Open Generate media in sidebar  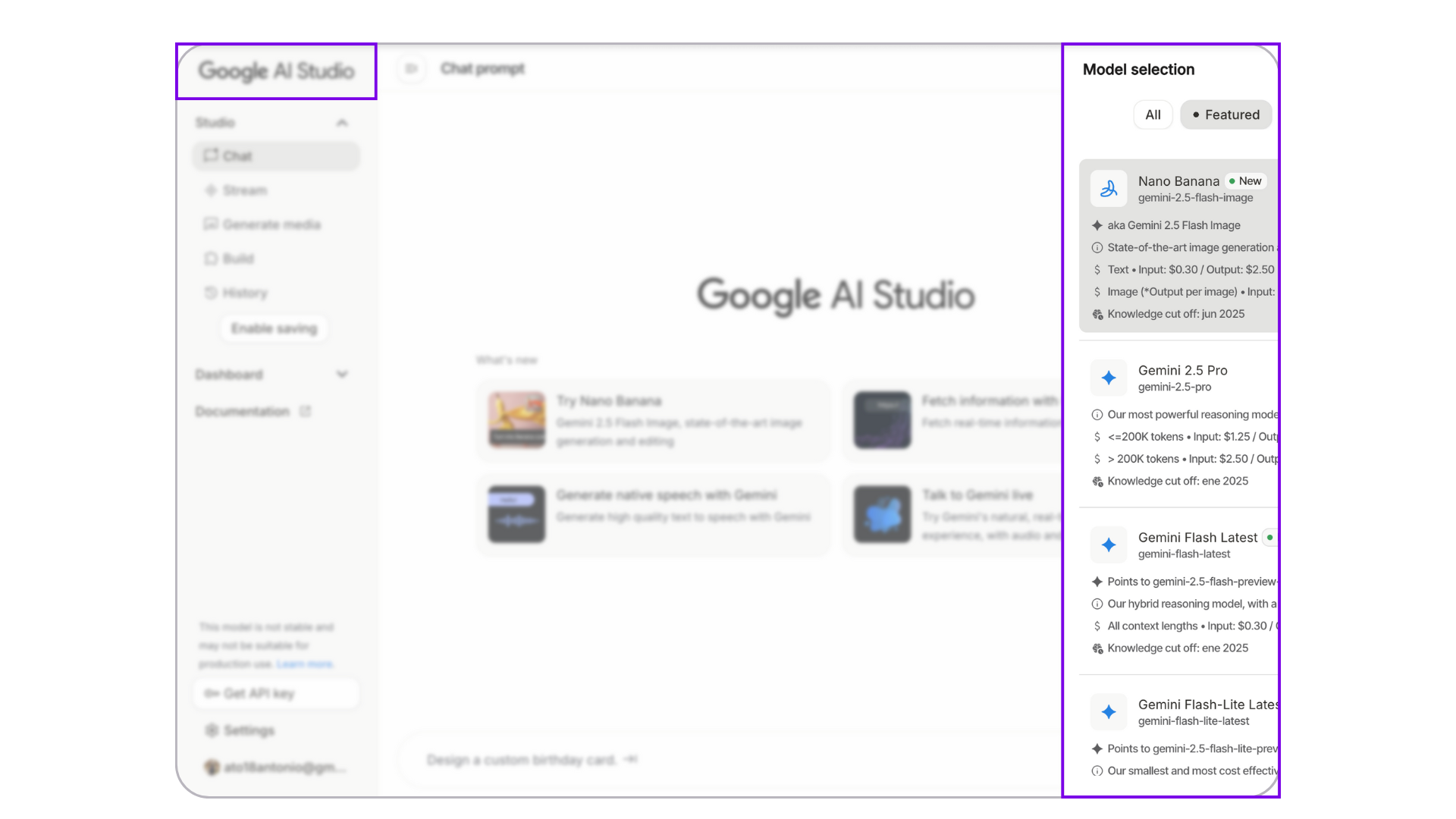pos(271,224)
